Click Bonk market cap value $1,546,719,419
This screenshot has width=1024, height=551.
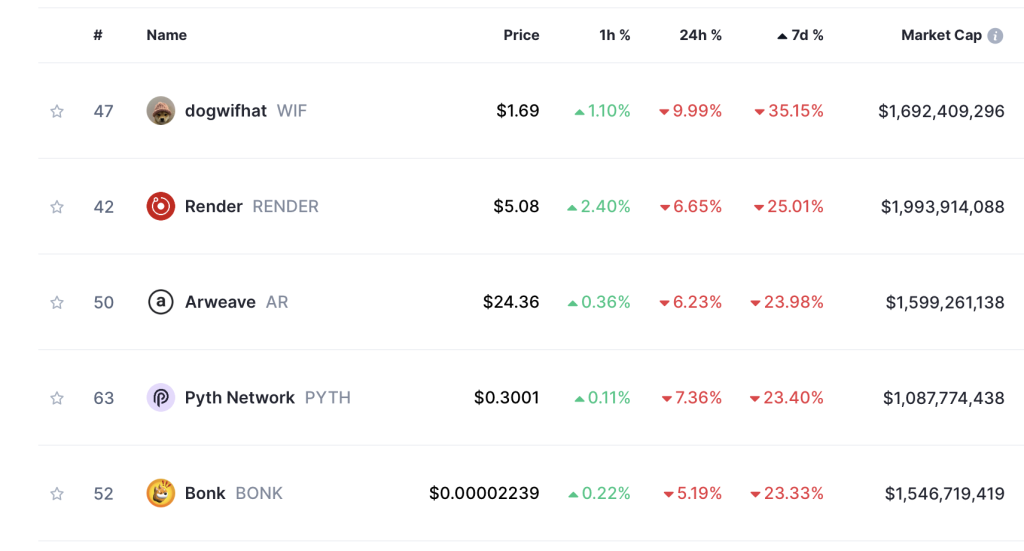pos(944,494)
